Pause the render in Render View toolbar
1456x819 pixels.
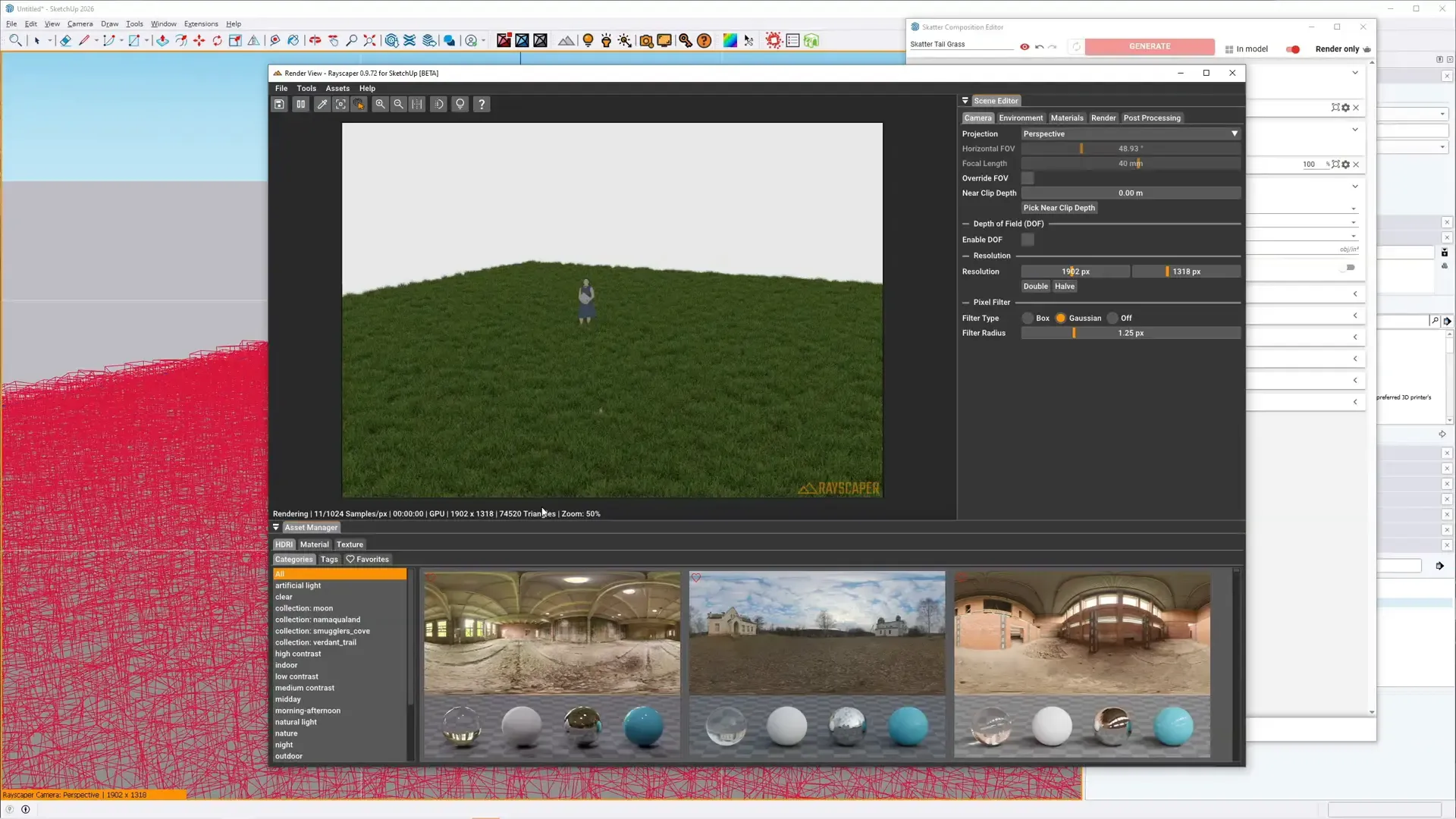click(x=301, y=105)
